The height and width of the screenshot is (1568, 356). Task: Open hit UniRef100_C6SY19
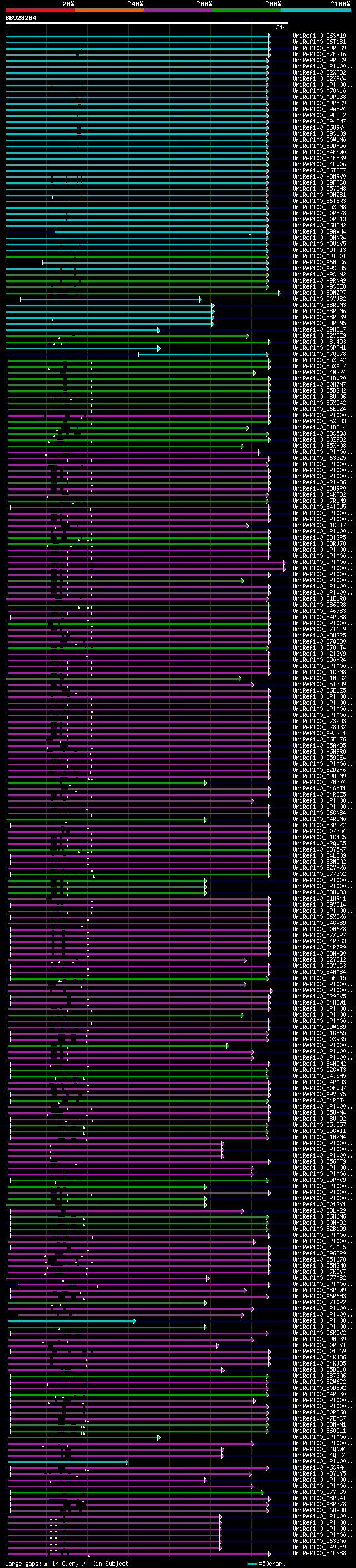(x=319, y=36)
